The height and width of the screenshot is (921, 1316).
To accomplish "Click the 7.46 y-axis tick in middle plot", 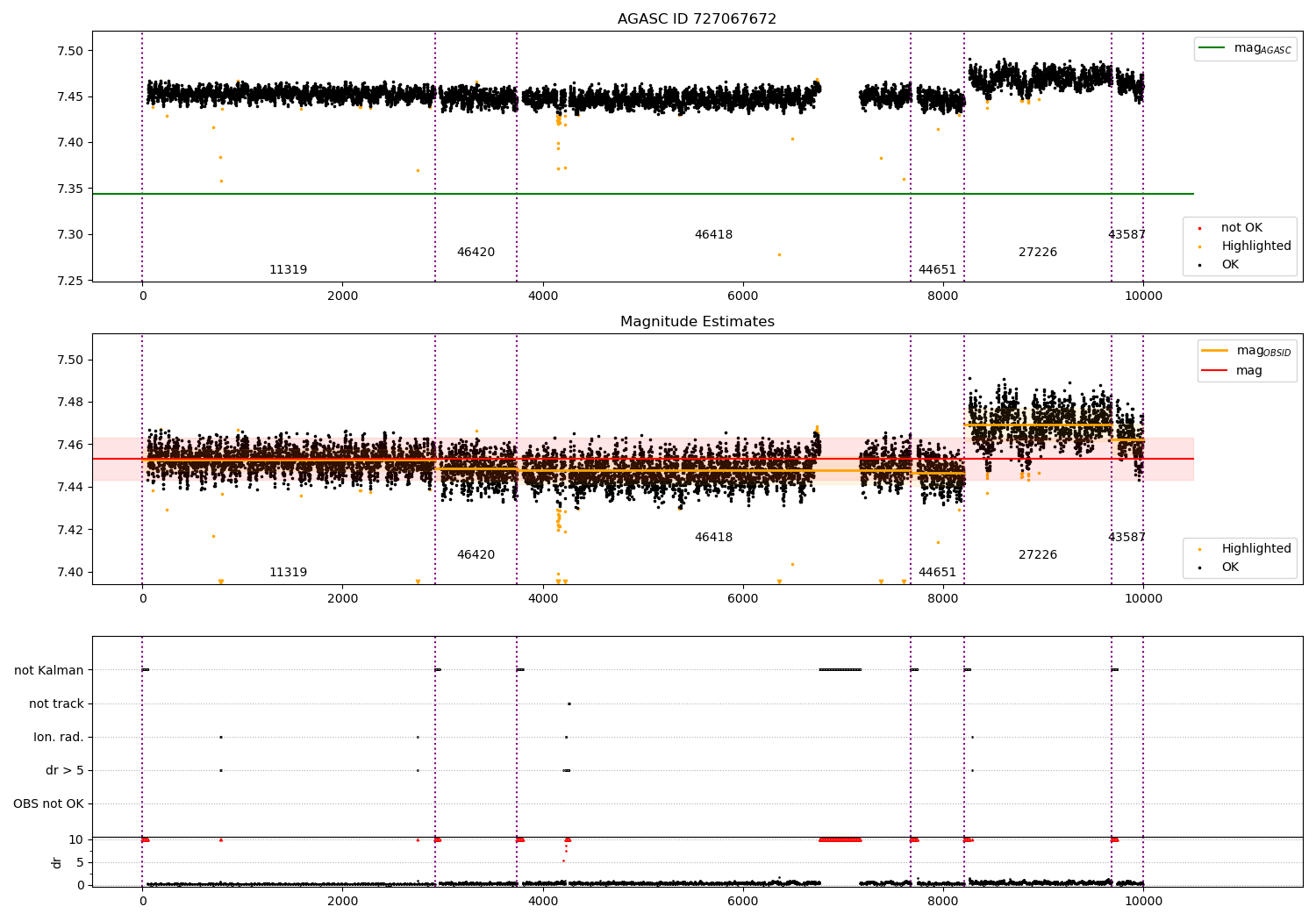I will (x=70, y=445).
